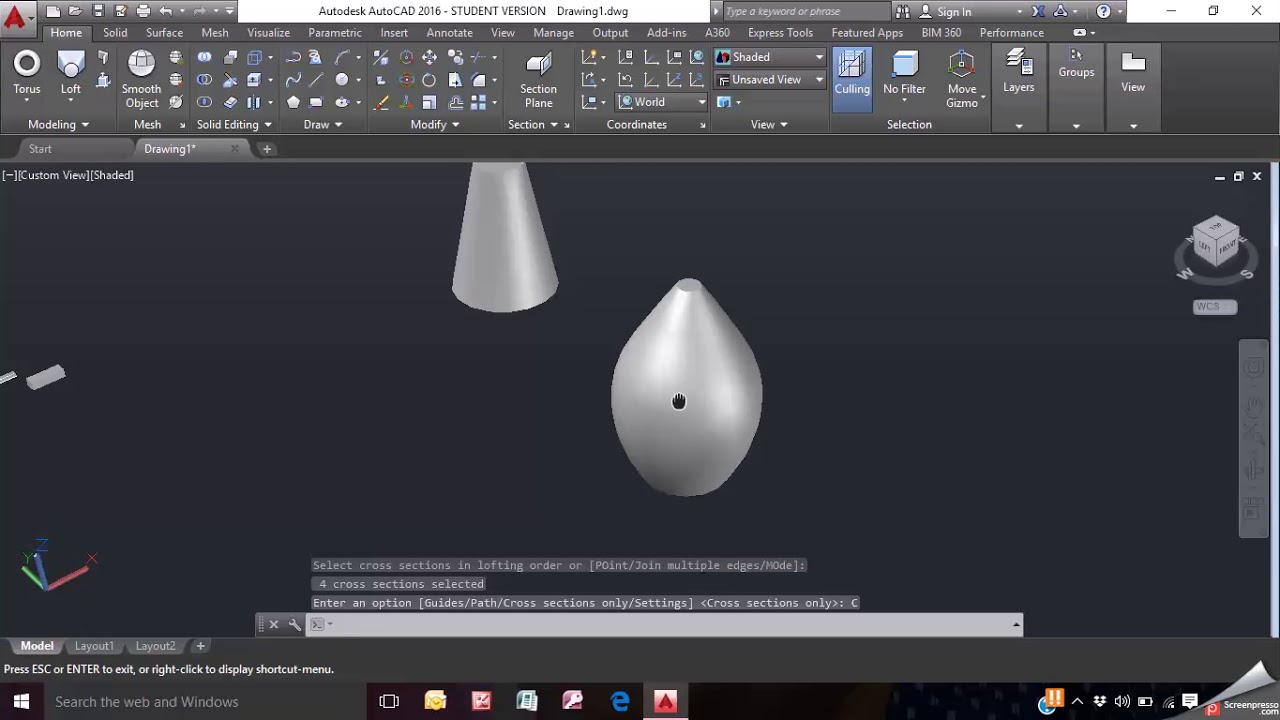This screenshot has width=1280, height=720.
Task: Click Sign In to Autodesk account
Action: [954, 11]
